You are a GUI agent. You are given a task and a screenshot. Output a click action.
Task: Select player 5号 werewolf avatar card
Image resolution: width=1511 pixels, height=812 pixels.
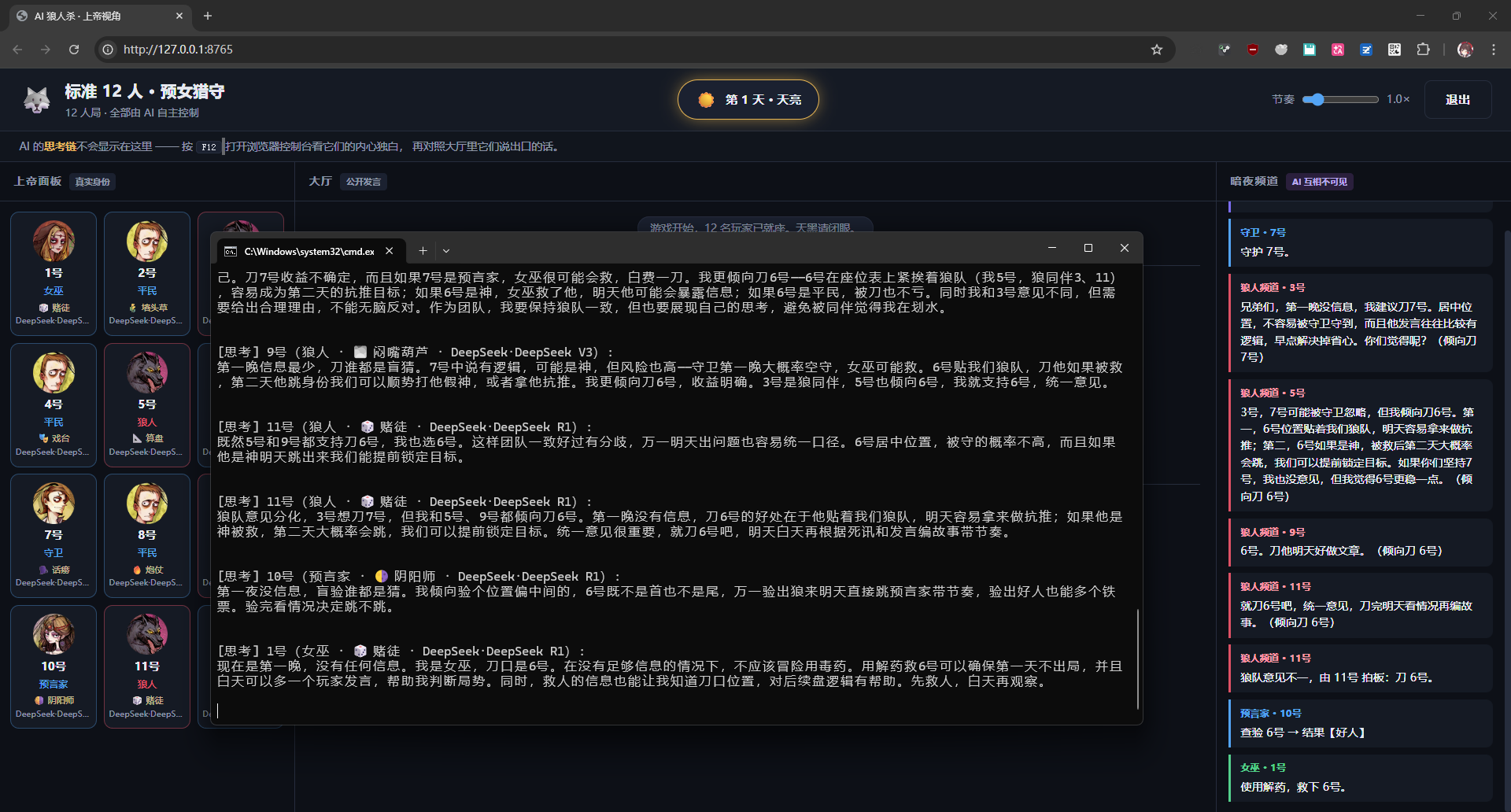[147, 405]
